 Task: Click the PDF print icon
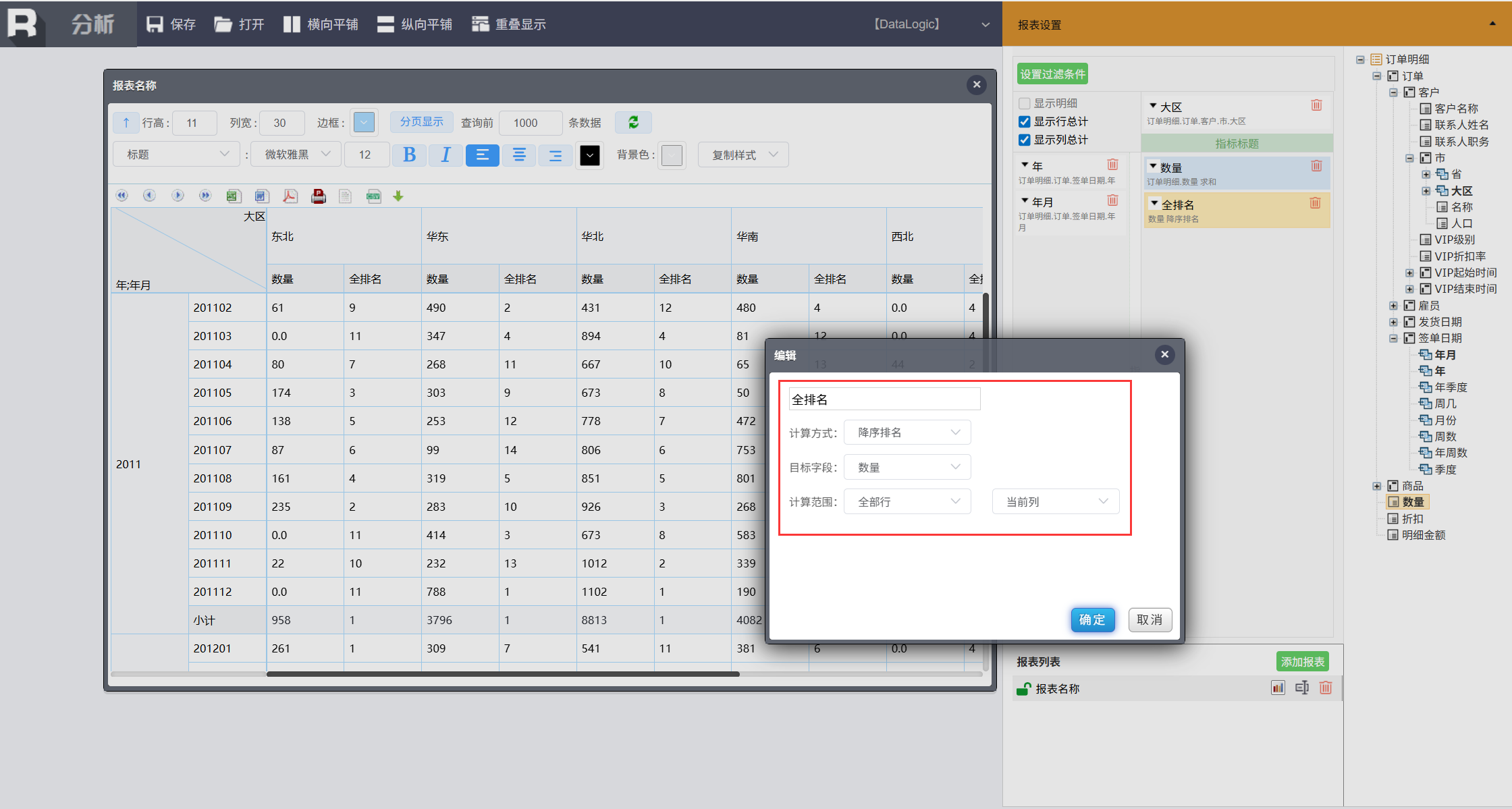pyautogui.click(x=319, y=196)
